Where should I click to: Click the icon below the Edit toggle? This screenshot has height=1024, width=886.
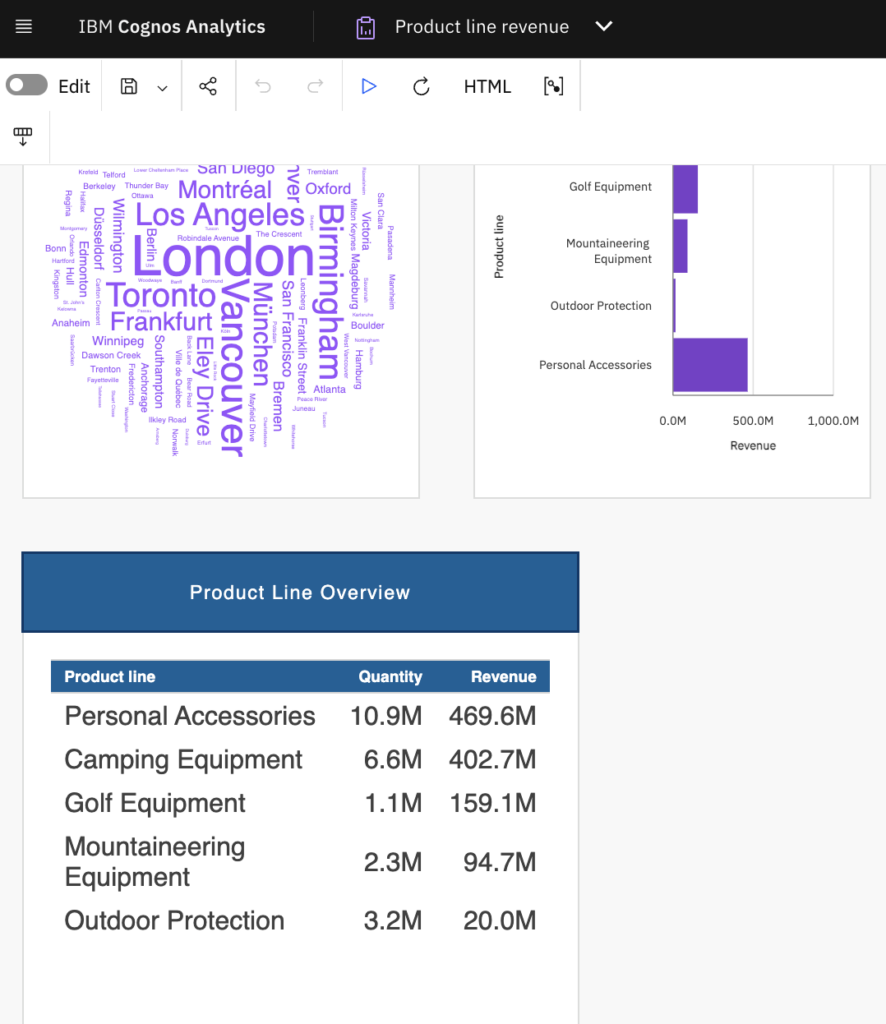coord(23,137)
